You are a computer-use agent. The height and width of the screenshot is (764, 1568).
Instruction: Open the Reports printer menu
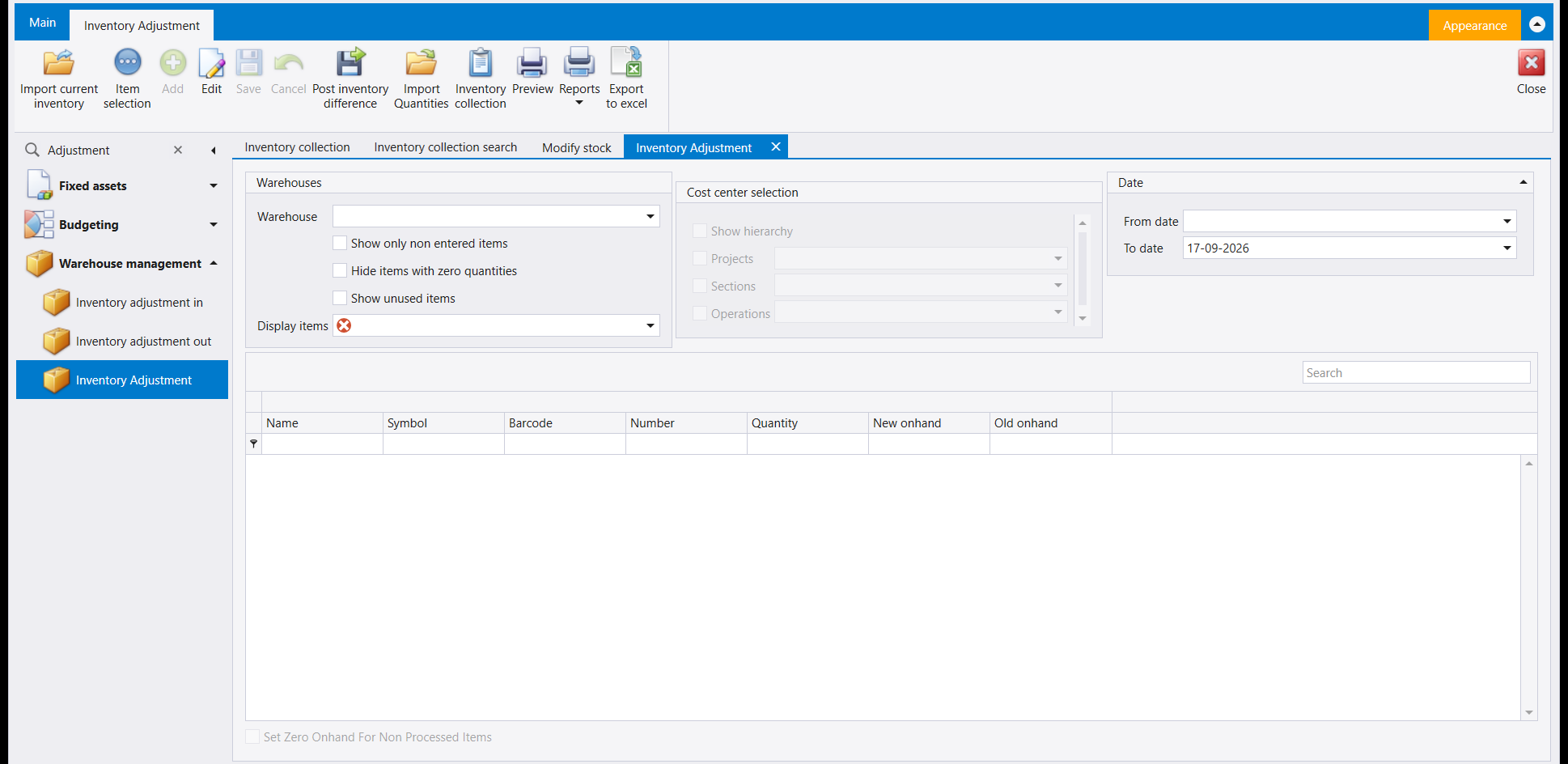click(x=579, y=63)
